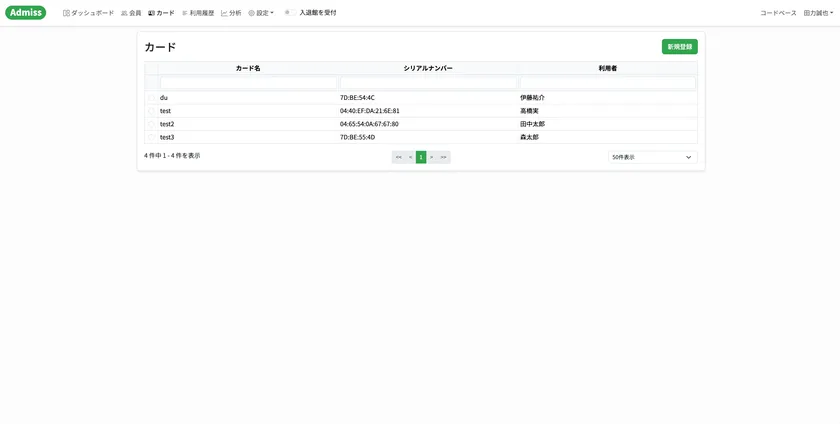Select the radio button for card du
840x424 pixels.
pos(152,98)
